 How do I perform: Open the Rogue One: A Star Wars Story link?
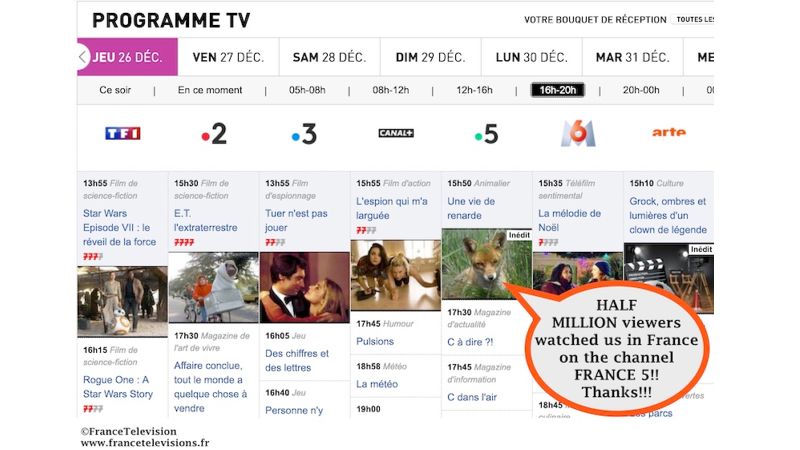pyautogui.click(x=118, y=387)
